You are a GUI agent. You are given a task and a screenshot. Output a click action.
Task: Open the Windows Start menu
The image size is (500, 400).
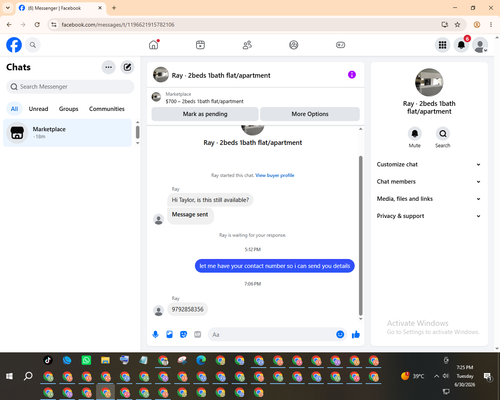(x=9, y=376)
